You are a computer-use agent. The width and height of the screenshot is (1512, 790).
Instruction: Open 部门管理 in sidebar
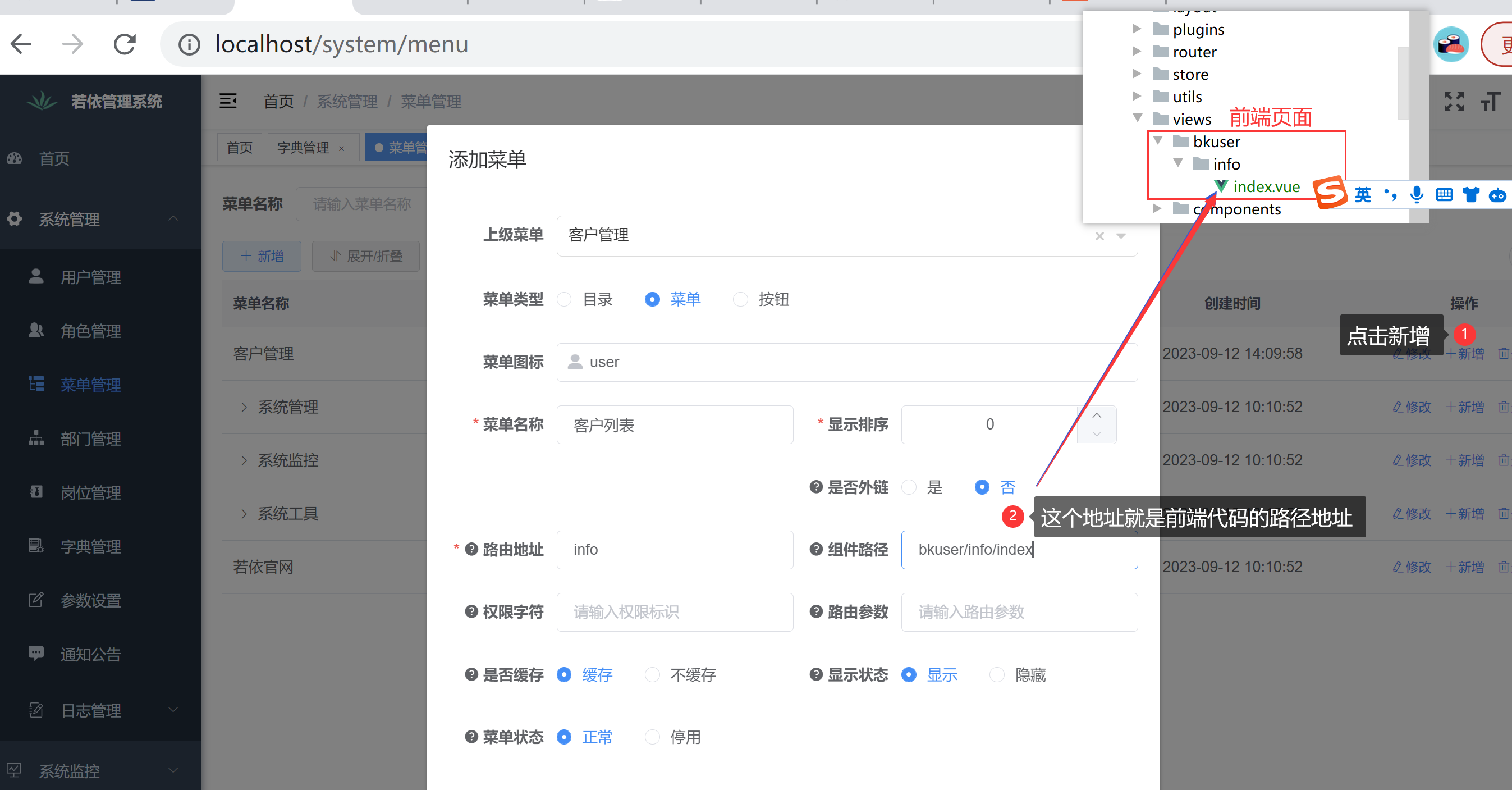[x=90, y=439]
